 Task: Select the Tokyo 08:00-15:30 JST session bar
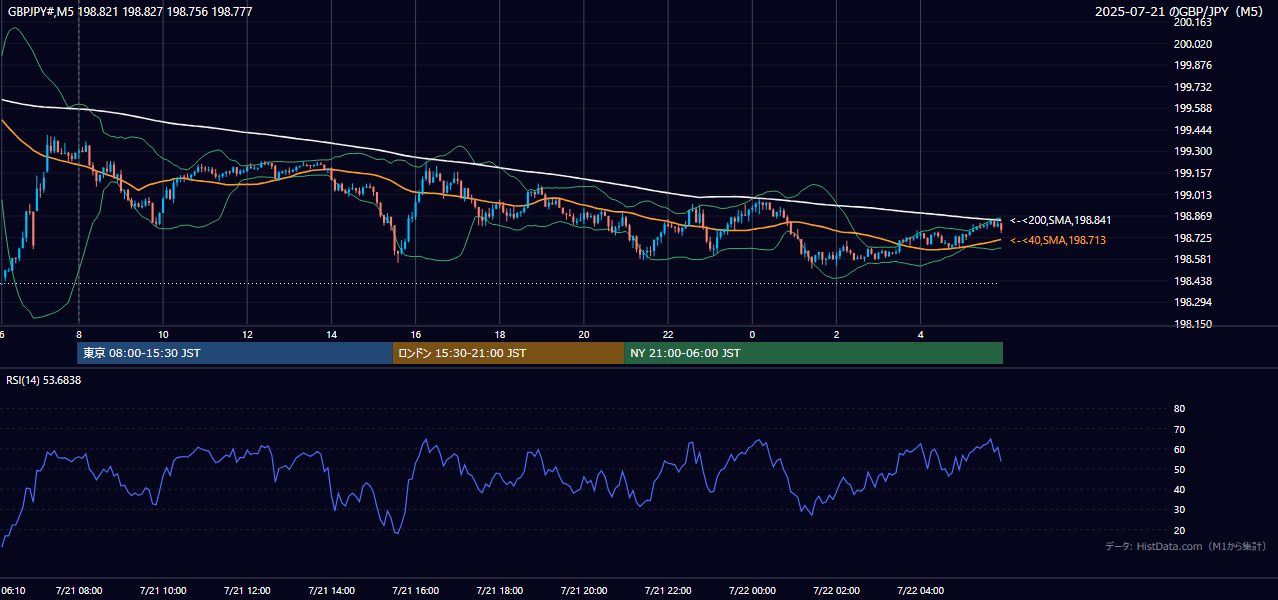[235, 353]
